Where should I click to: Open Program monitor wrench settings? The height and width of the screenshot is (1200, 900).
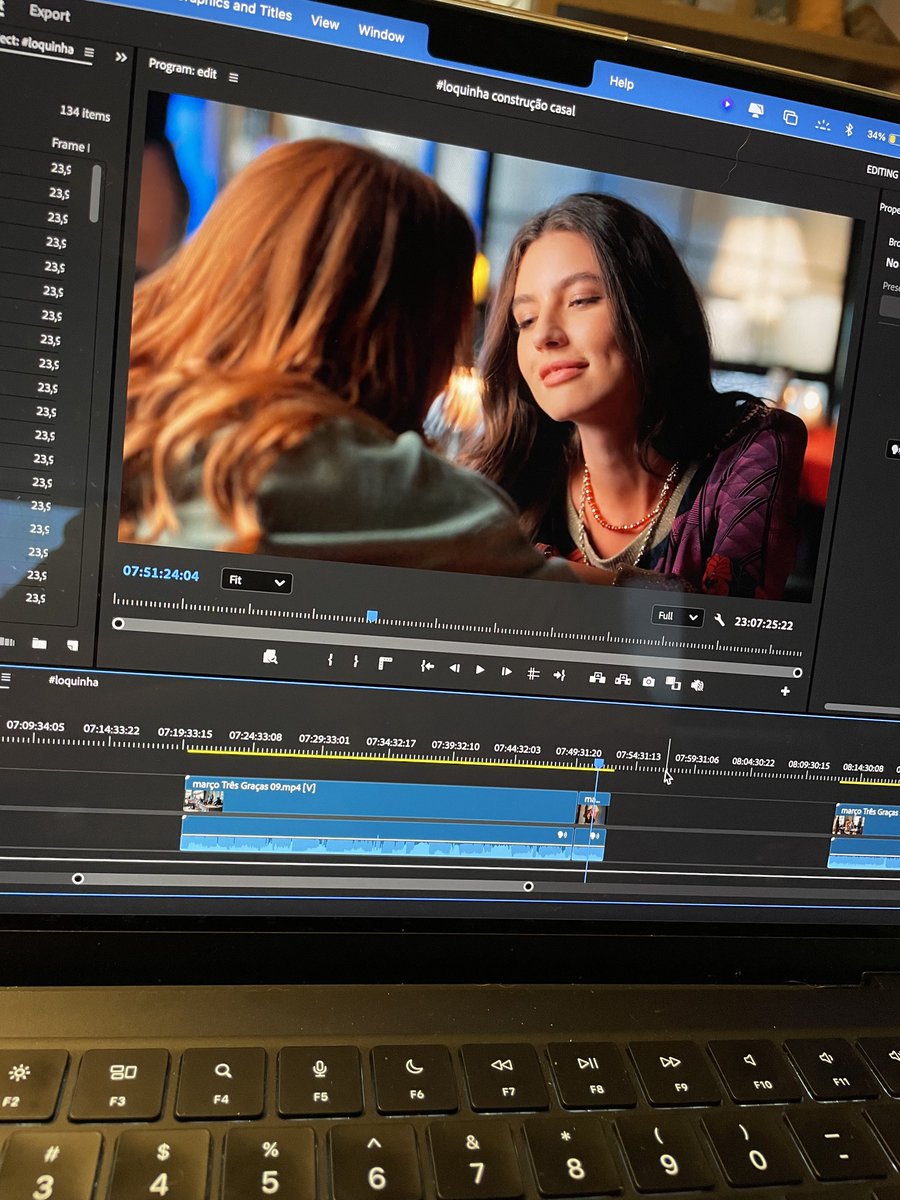(x=719, y=620)
